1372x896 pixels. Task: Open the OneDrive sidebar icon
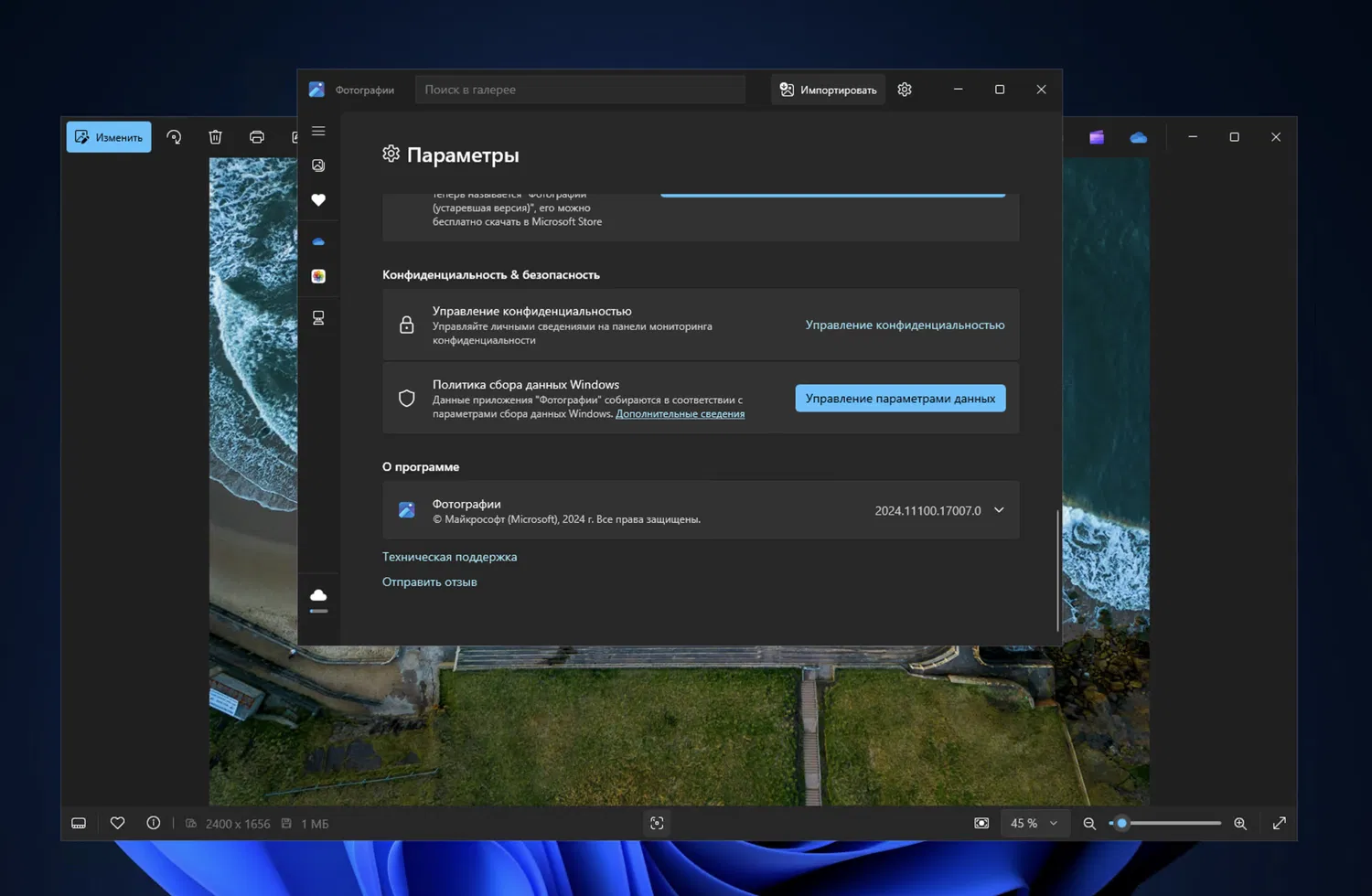pos(318,241)
